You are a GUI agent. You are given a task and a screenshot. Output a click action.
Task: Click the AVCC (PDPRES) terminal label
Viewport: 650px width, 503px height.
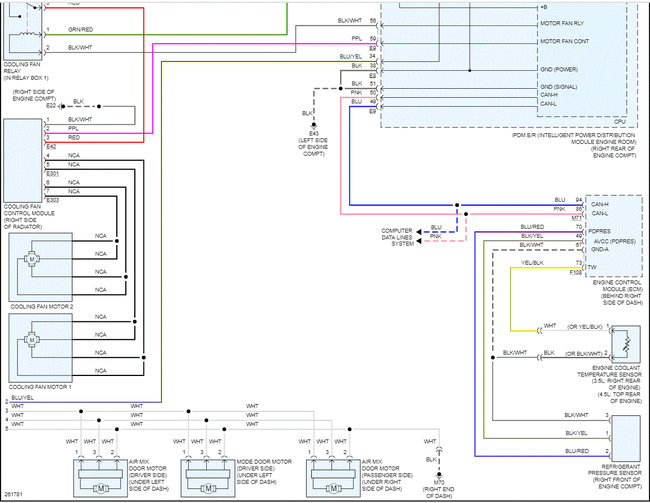pyautogui.click(x=615, y=241)
